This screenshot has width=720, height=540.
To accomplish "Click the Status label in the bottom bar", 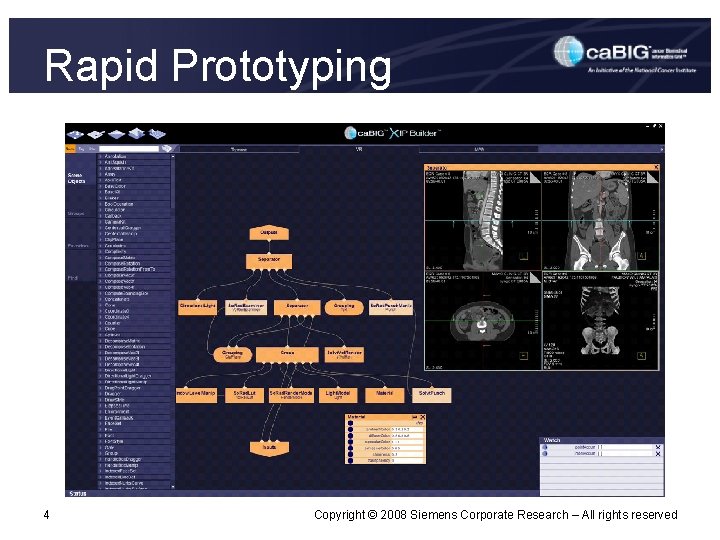I will (x=77, y=493).
